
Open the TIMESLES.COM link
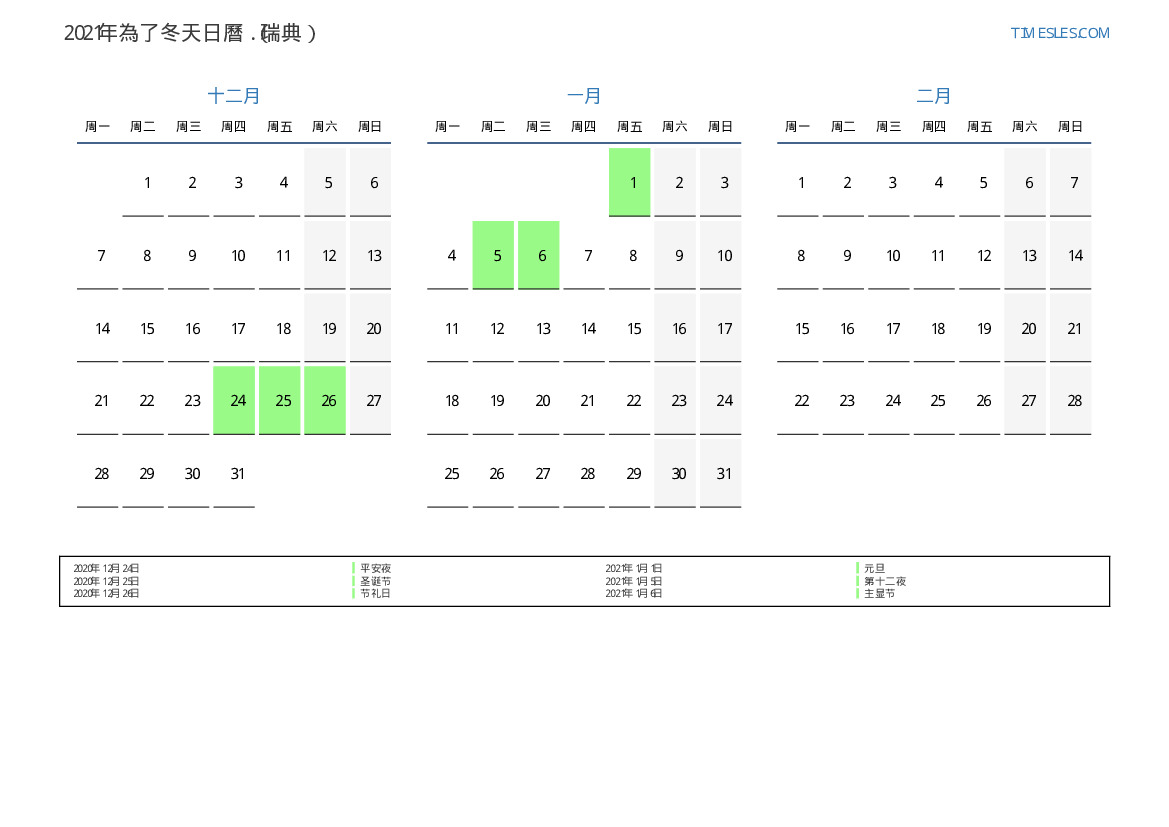click(1059, 33)
